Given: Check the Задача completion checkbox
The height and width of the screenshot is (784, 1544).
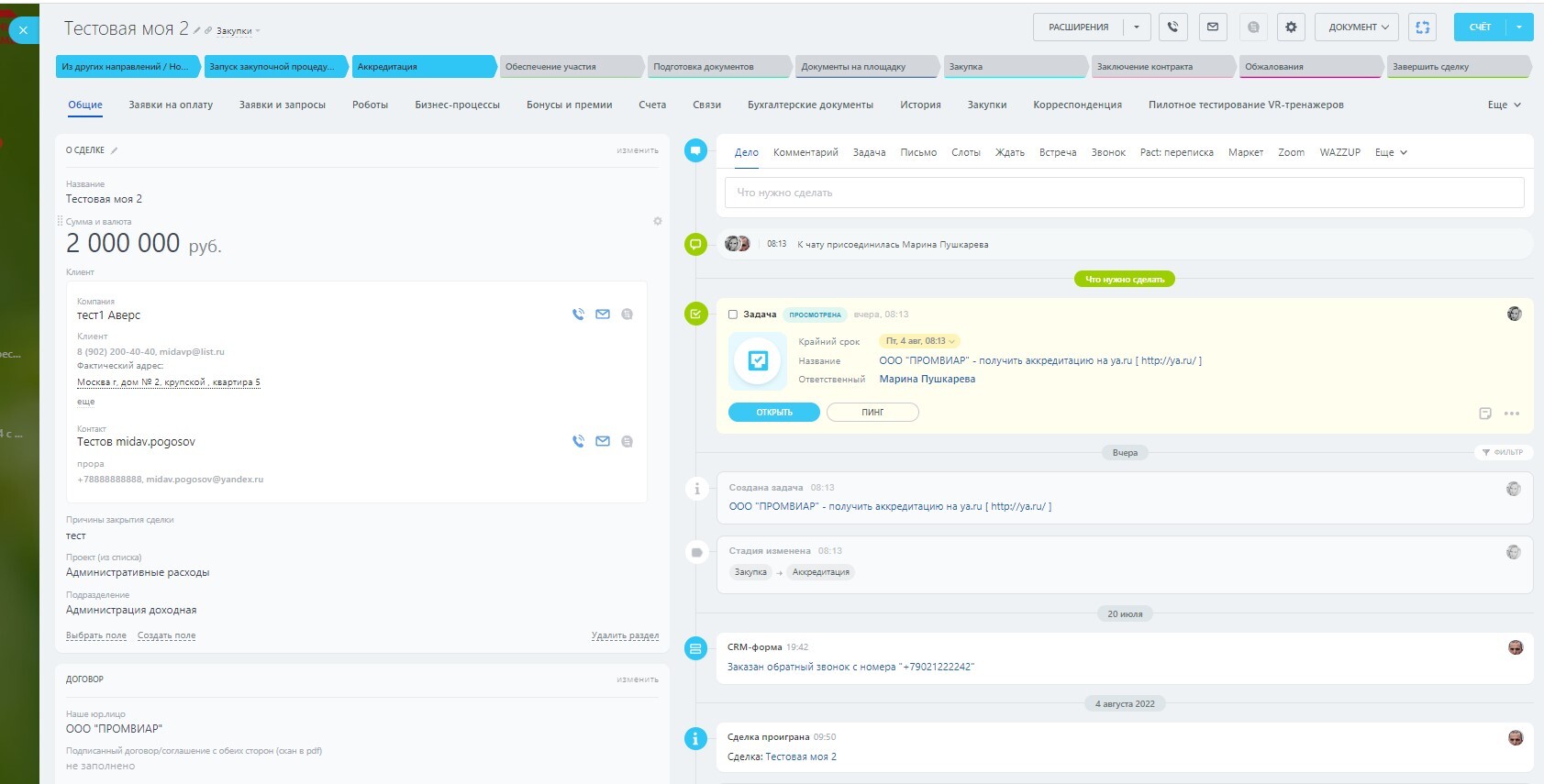Looking at the screenshot, I should tap(733, 315).
